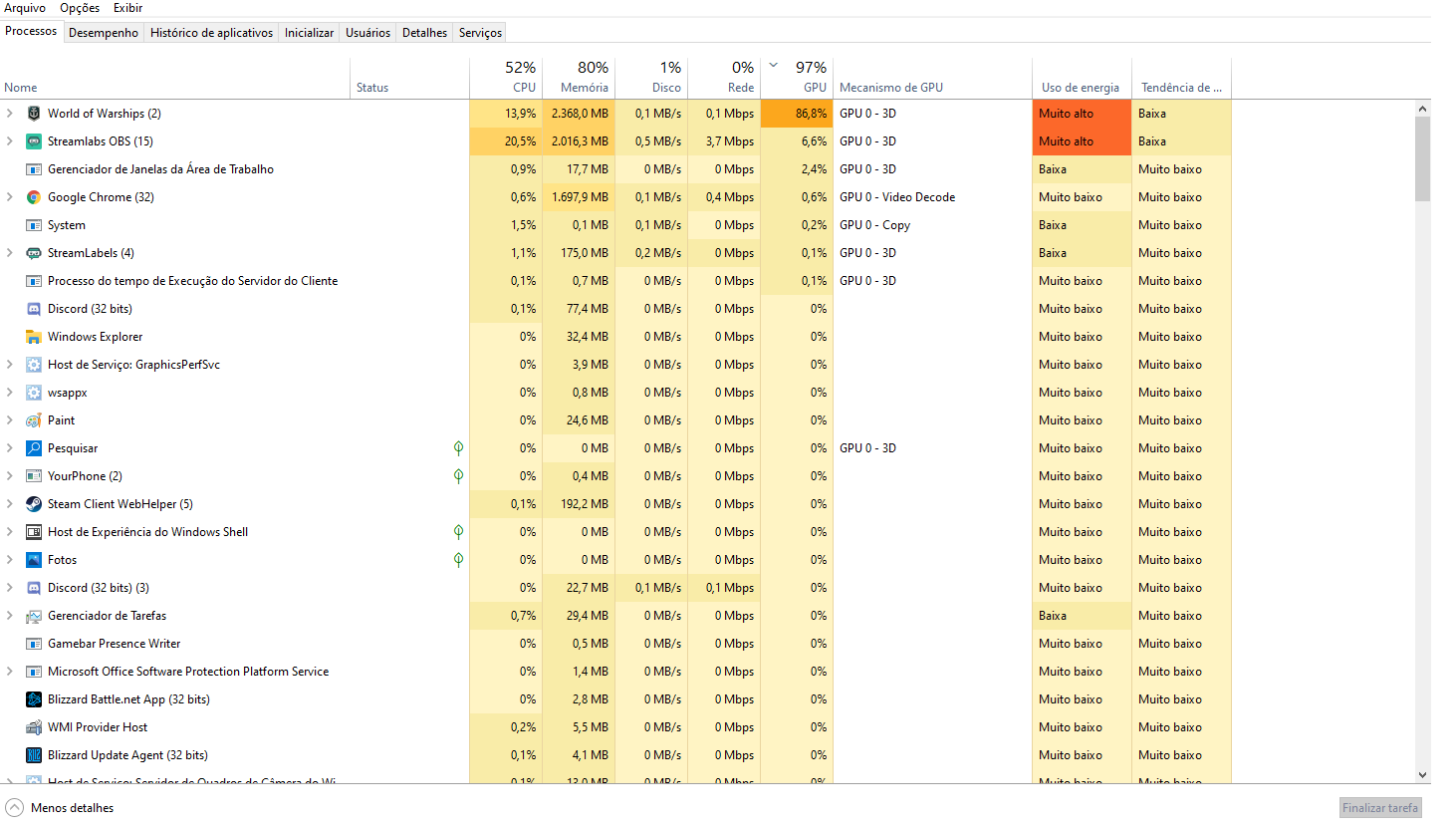
Task: Expand the Steam Client WebHelper (5) group
Action: (10, 504)
